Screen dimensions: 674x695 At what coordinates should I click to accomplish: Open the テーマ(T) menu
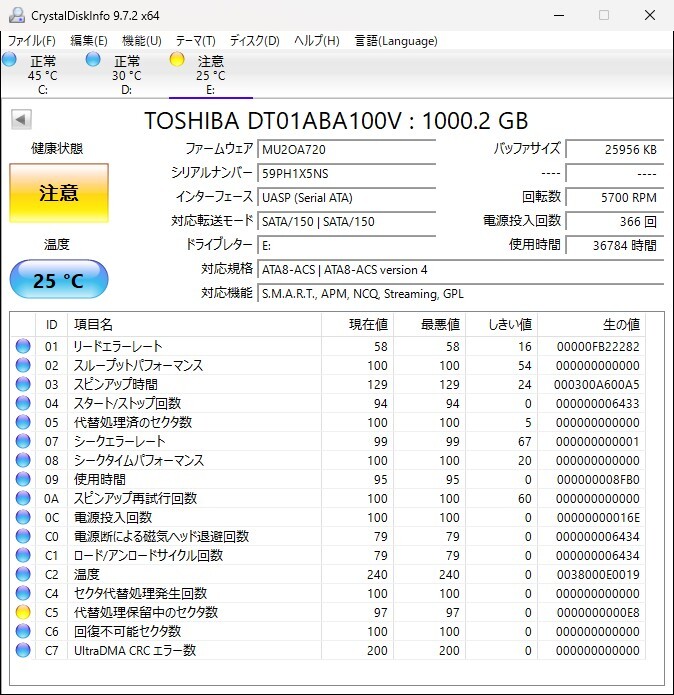pyautogui.click(x=195, y=41)
